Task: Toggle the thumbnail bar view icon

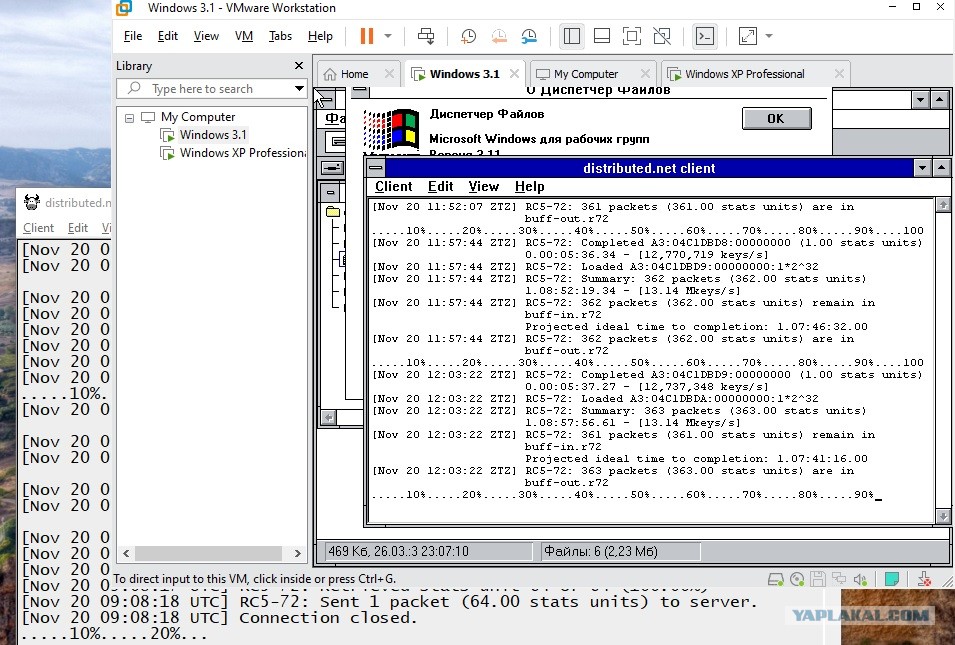Action: point(602,36)
